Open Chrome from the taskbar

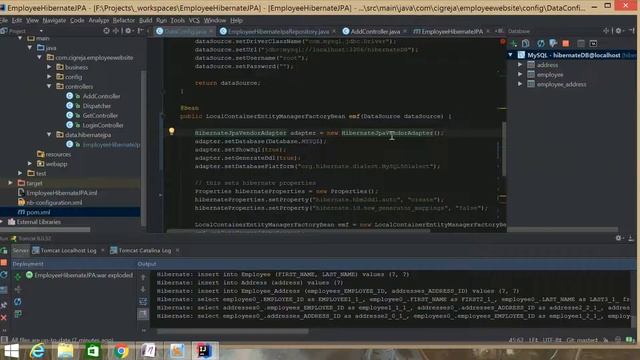[x=121, y=351]
